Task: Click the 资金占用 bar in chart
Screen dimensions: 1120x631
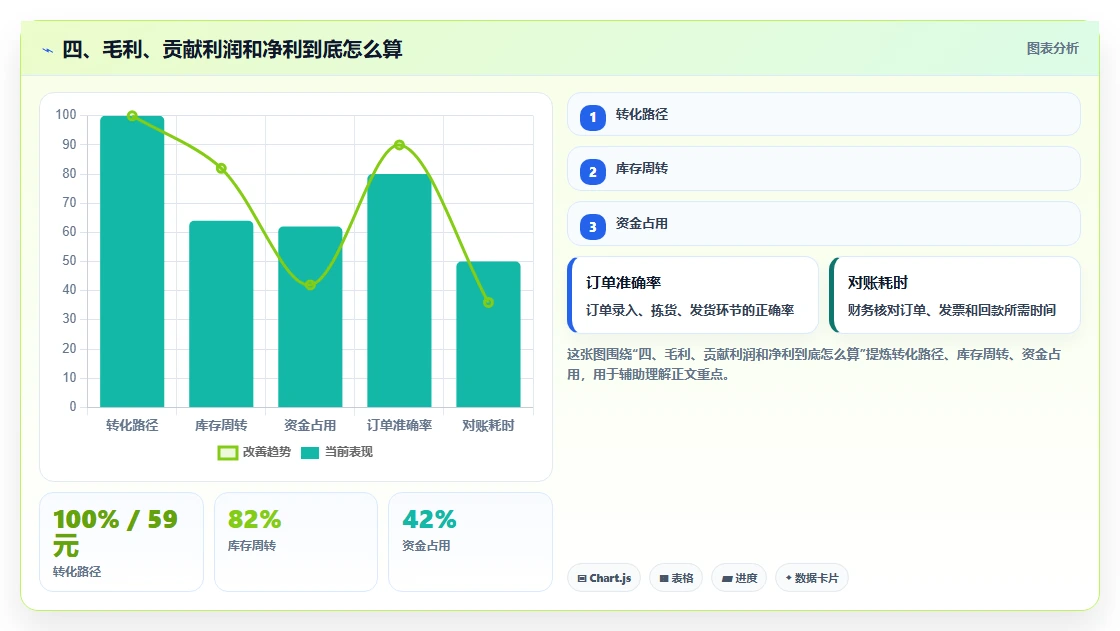Action: (x=310, y=317)
